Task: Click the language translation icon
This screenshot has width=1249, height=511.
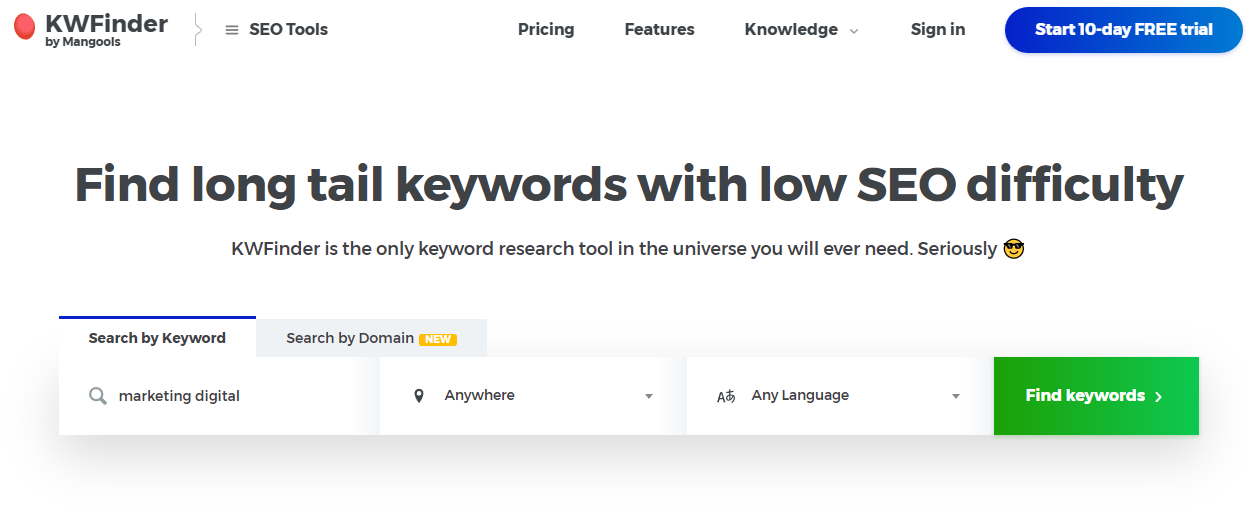Action: pyautogui.click(x=726, y=396)
